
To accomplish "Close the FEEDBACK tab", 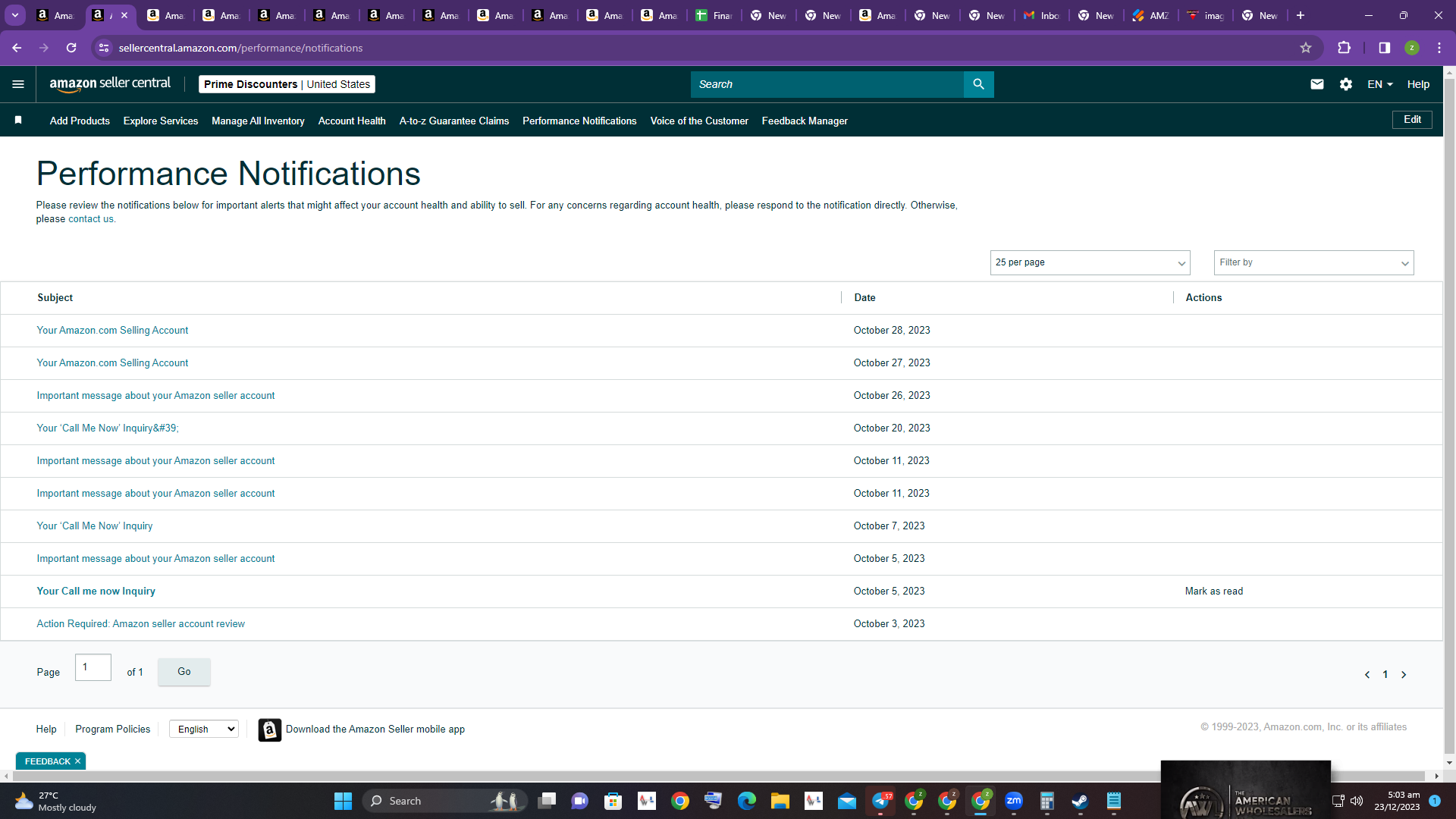I will (77, 761).
